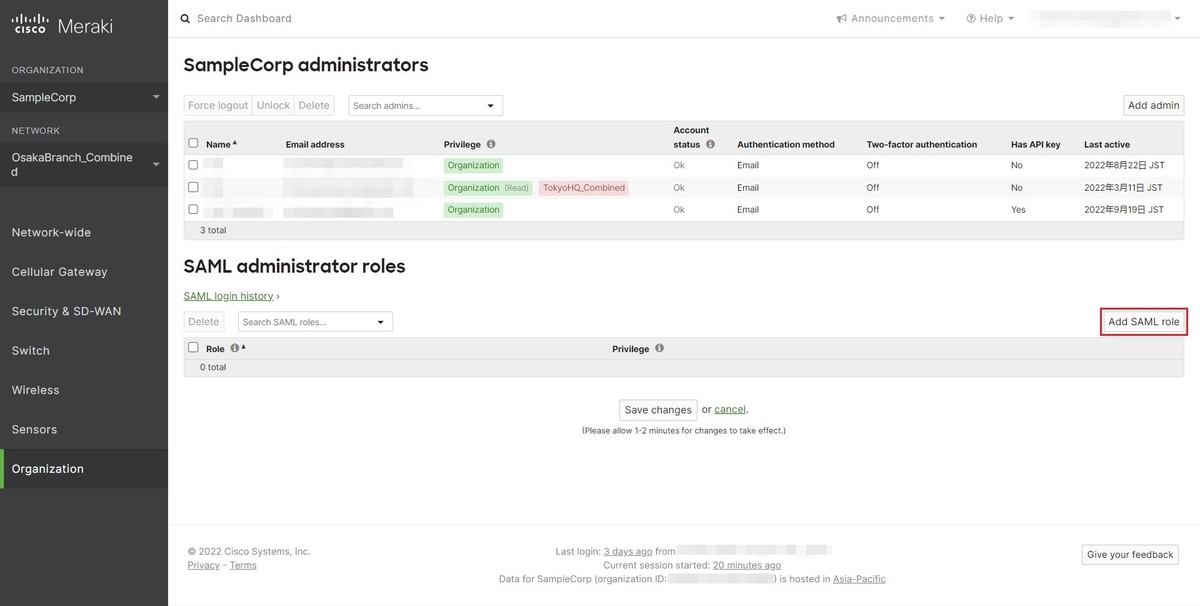
Task: Click the Add SAML role button
Action: [x=1144, y=322]
